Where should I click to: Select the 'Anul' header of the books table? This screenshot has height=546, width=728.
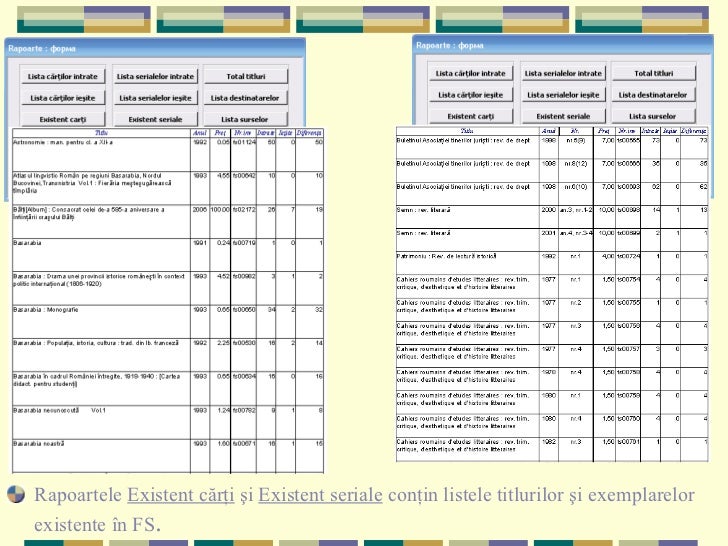point(200,133)
